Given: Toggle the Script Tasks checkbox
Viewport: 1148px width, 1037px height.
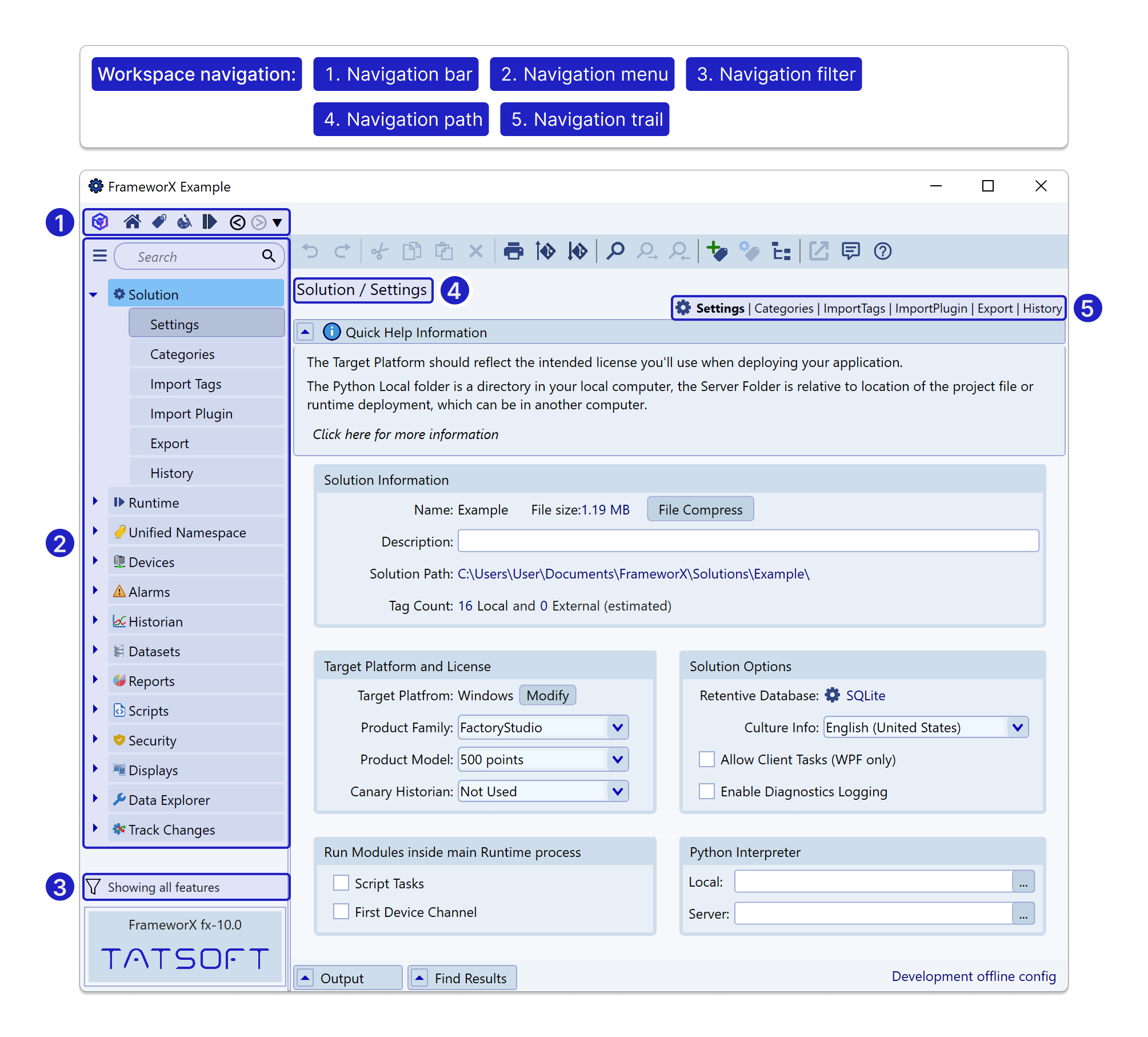Looking at the screenshot, I should (341, 883).
